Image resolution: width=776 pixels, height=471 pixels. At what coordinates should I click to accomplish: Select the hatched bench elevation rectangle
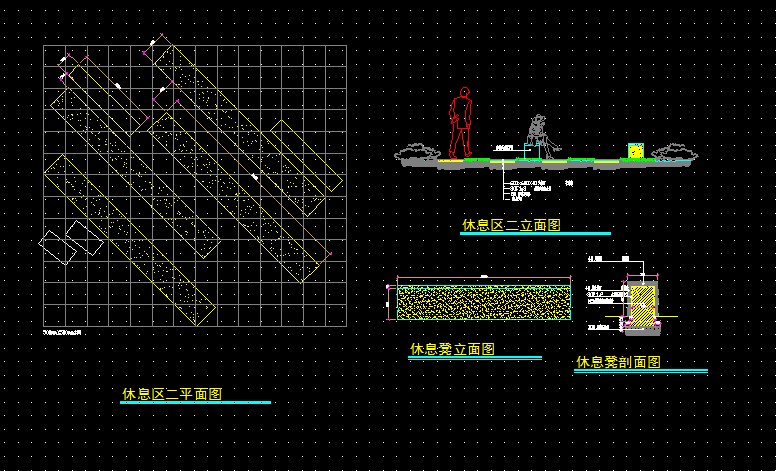tap(484, 303)
